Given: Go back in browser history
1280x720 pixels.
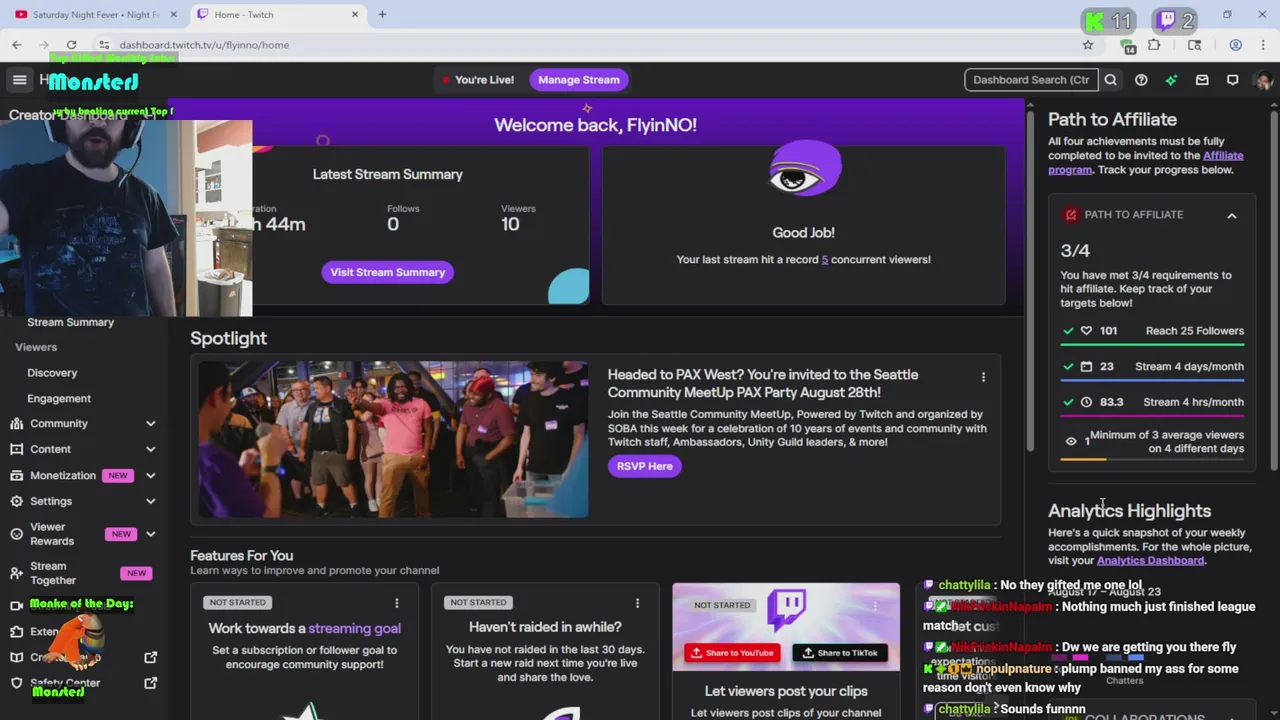Looking at the screenshot, I should (x=17, y=45).
